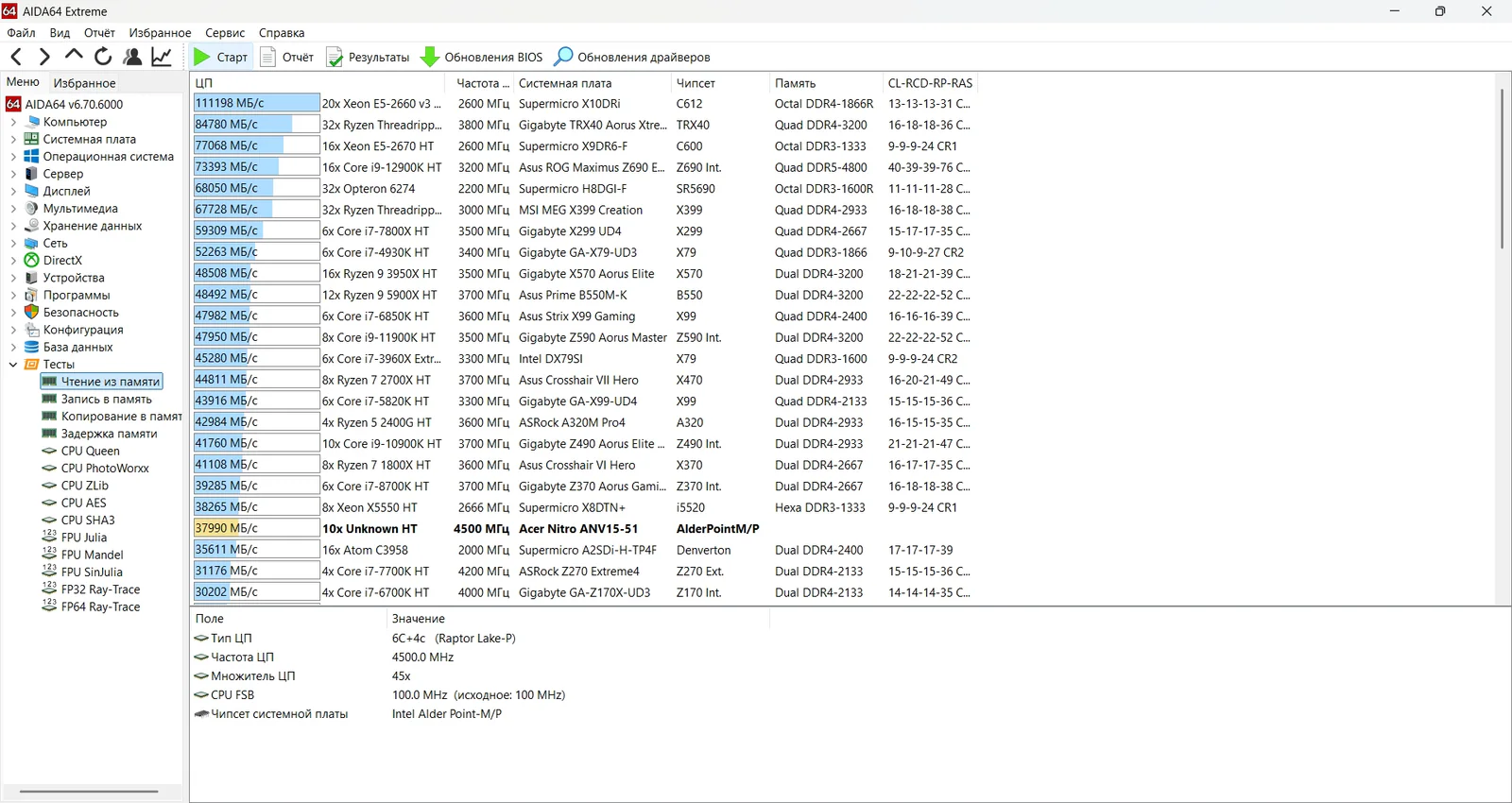Open Обновления BIOS download icon
The width and height of the screenshot is (1512, 803).
pyautogui.click(x=430, y=57)
